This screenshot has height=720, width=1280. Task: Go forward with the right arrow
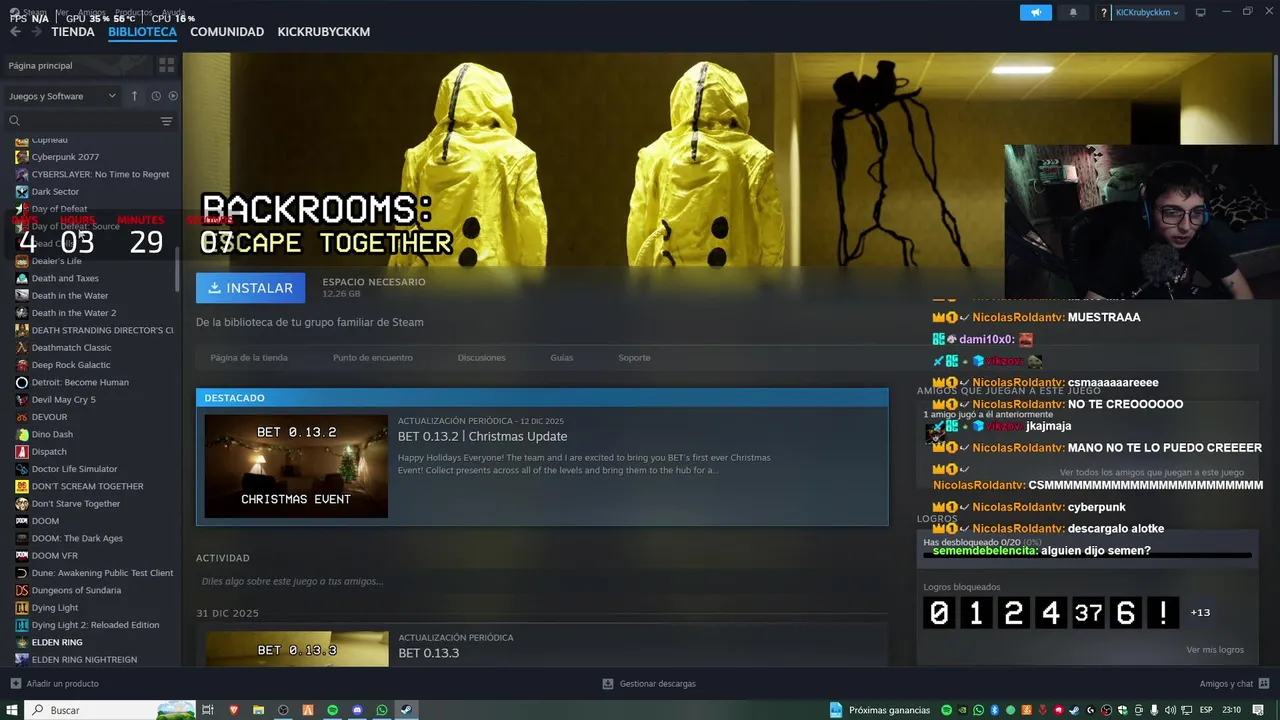(x=37, y=32)
